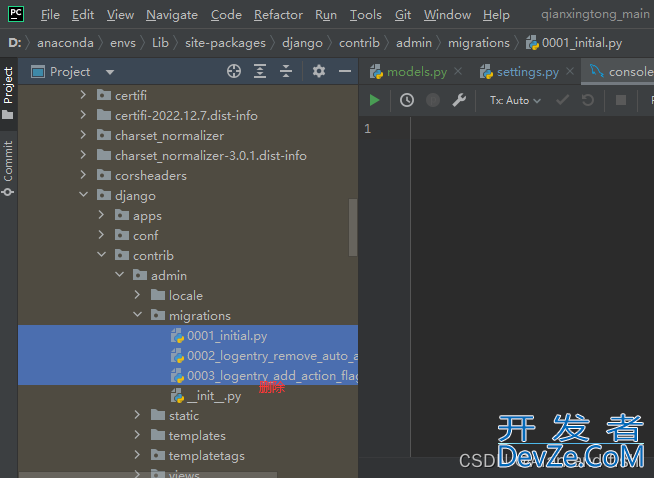Close the settings.py tab
The image size is (654, 478).
pyautogui.click(x=570, y=71)
